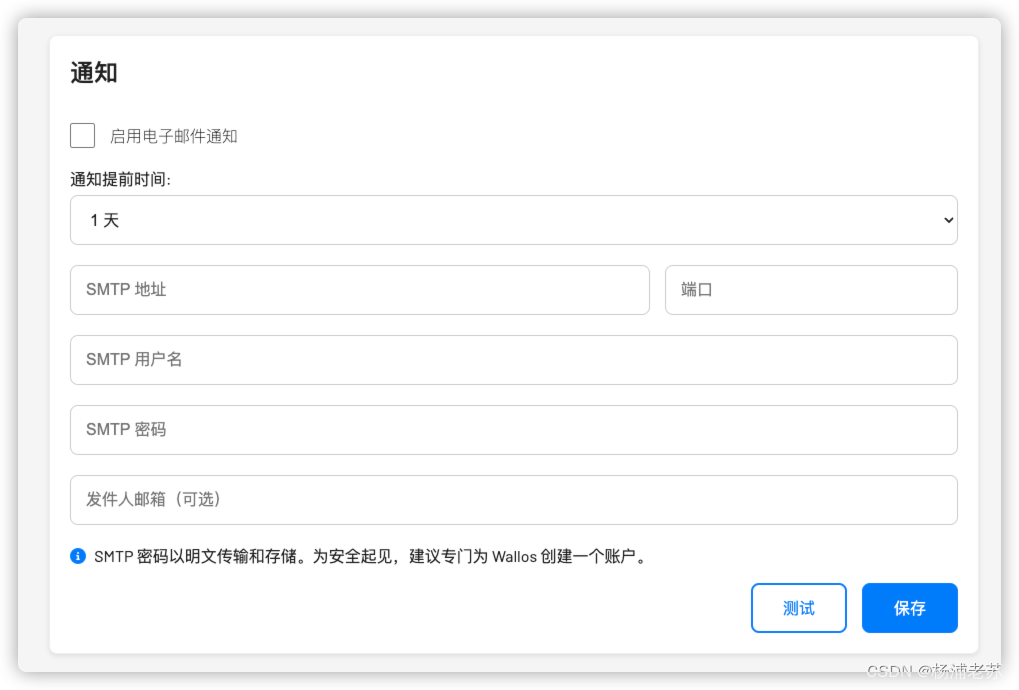Enable the 启用电子邮件通知 checkbox

83,136
